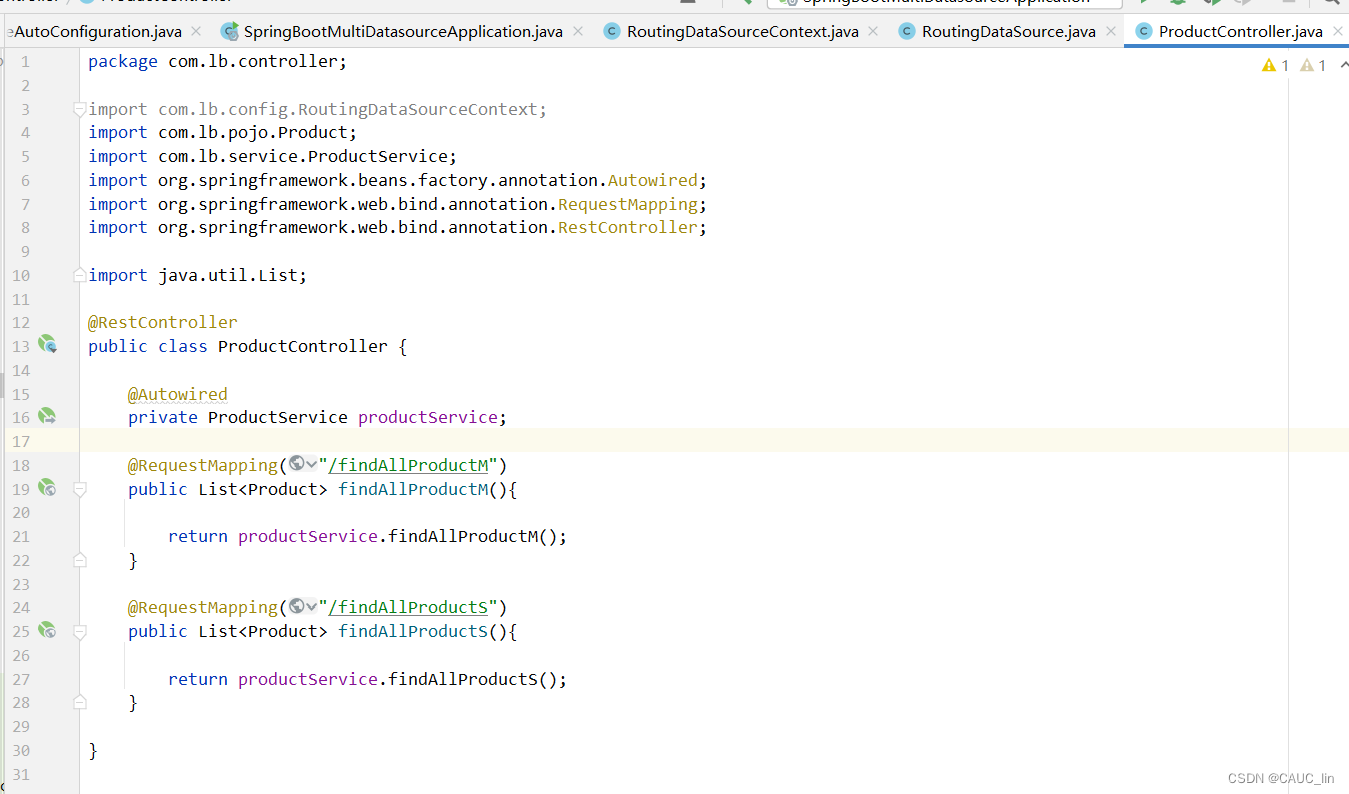This screenshot has width=1349, height=794.
Task: Open the URL dropdown beside "/findAllProductS"
Action: click(303, 606)
